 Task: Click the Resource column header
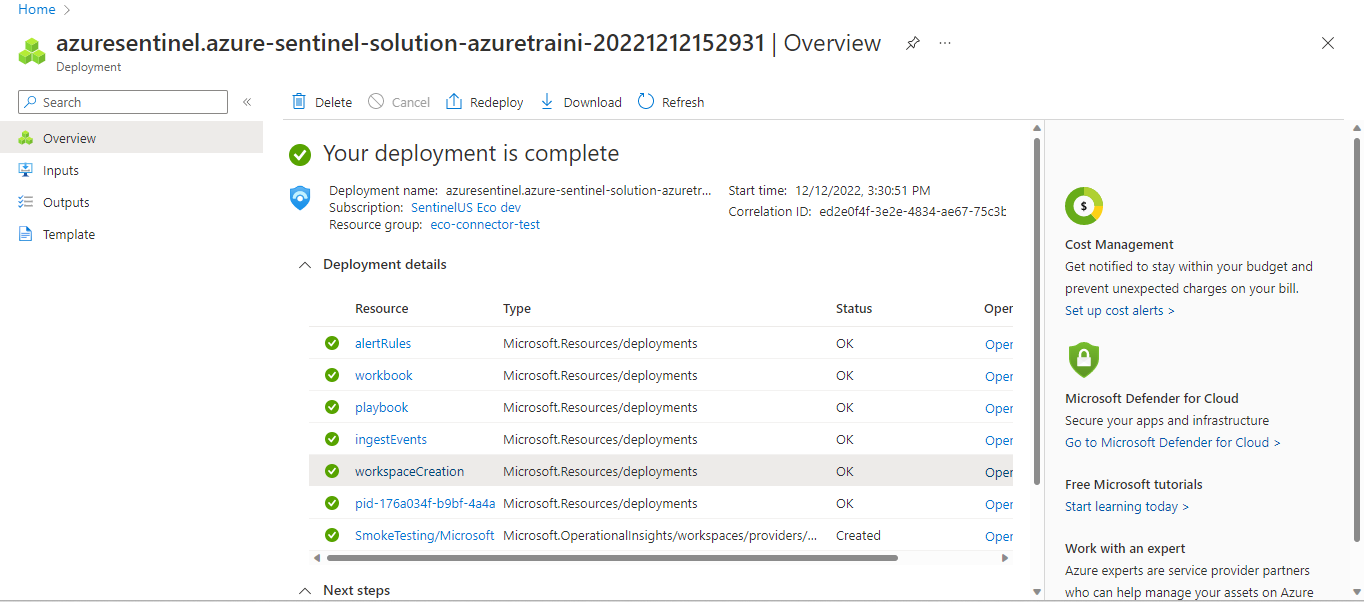pyautogui.click(x=382, y=309)
